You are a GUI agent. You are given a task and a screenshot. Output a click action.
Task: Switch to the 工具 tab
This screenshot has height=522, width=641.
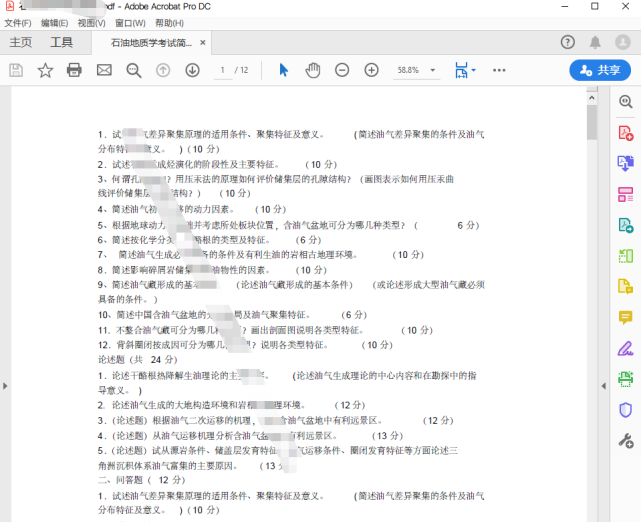coord(61,43)
